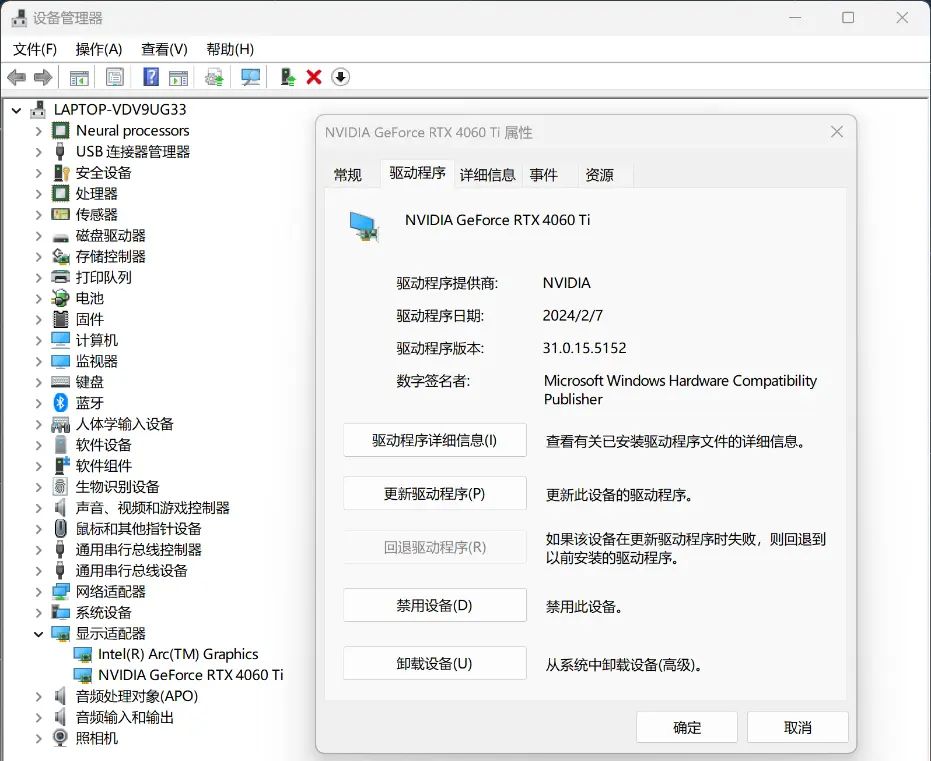The image size is (931, 761).
Task: Click the keyboard icon beside 键盘
Action: (x=61, y=382)
